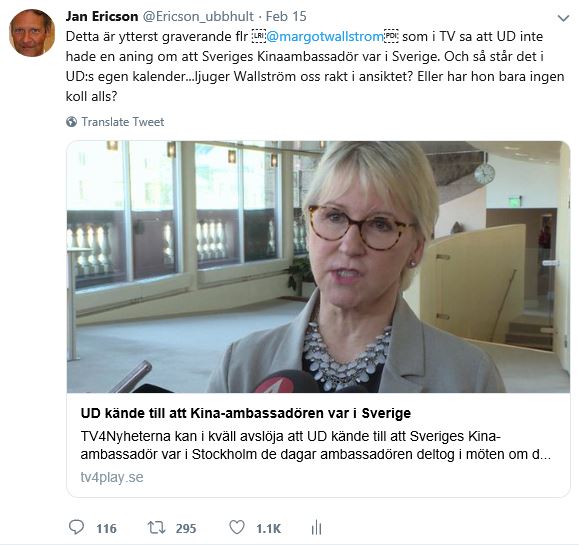The image size is (579, 545).
Task: Open the tv4play.se source link
Action: click(112, 477)
